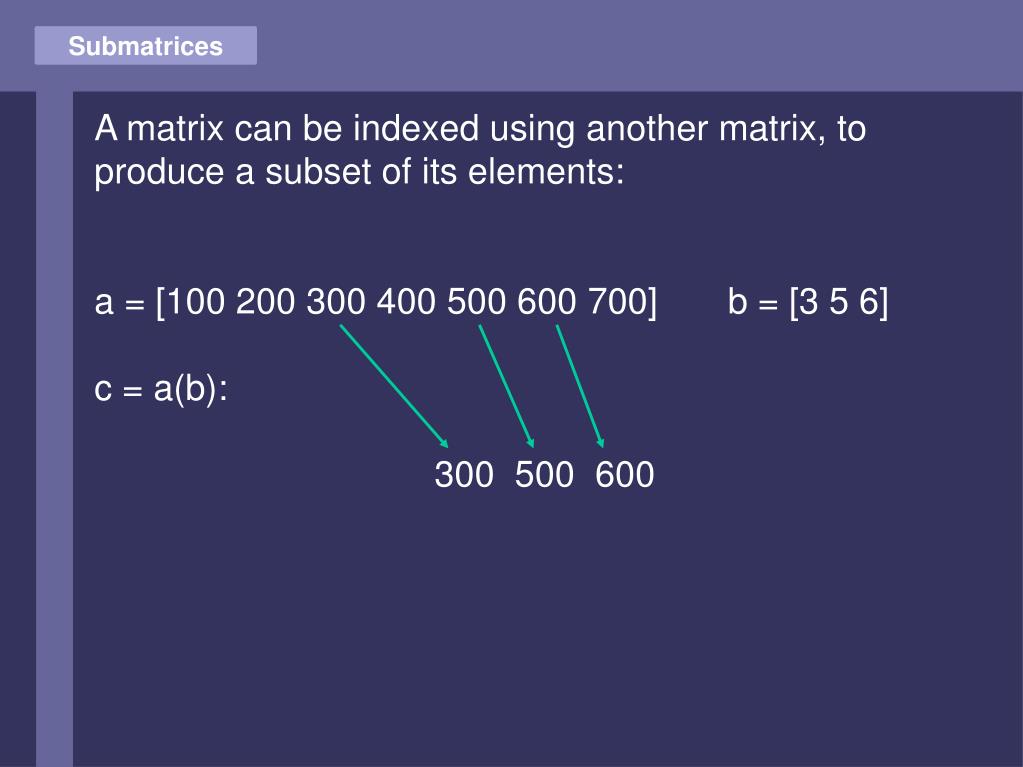Viewport: 1023px width, 767px height.
Task: Select value 200 in matrix a
Action: pyautogui.click(x=265, y=302)
